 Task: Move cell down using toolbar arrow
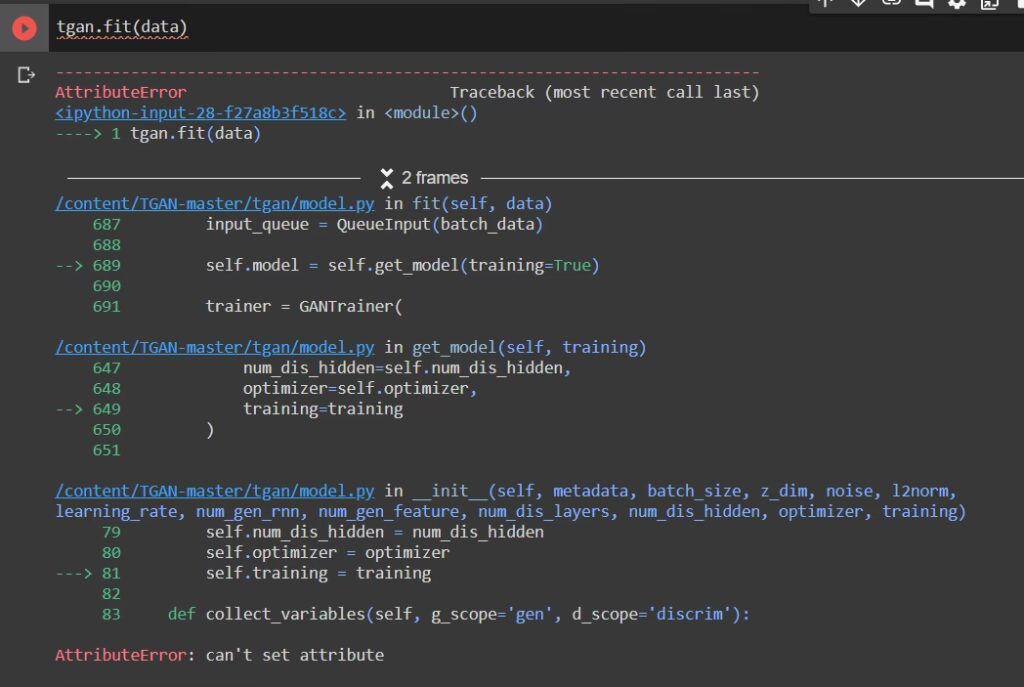click(857, 3)
